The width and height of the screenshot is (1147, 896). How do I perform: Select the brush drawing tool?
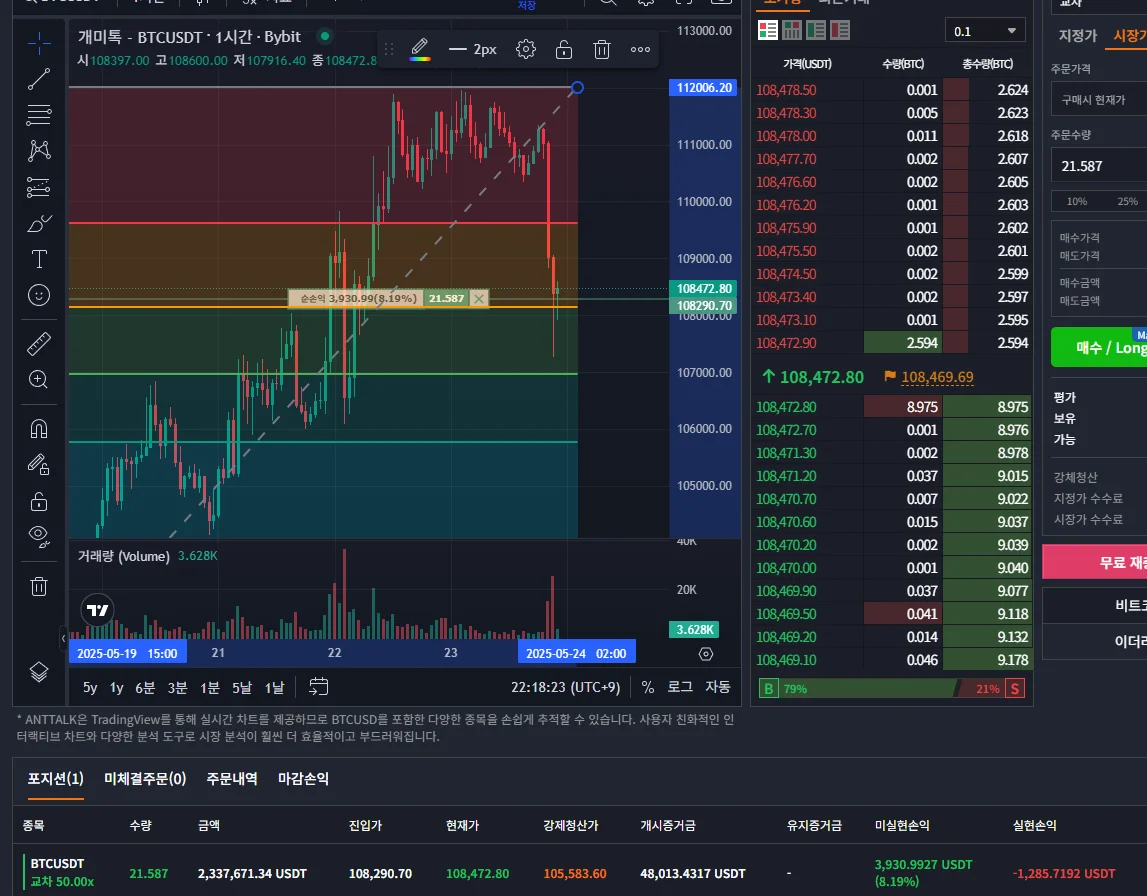click(39, 223)
